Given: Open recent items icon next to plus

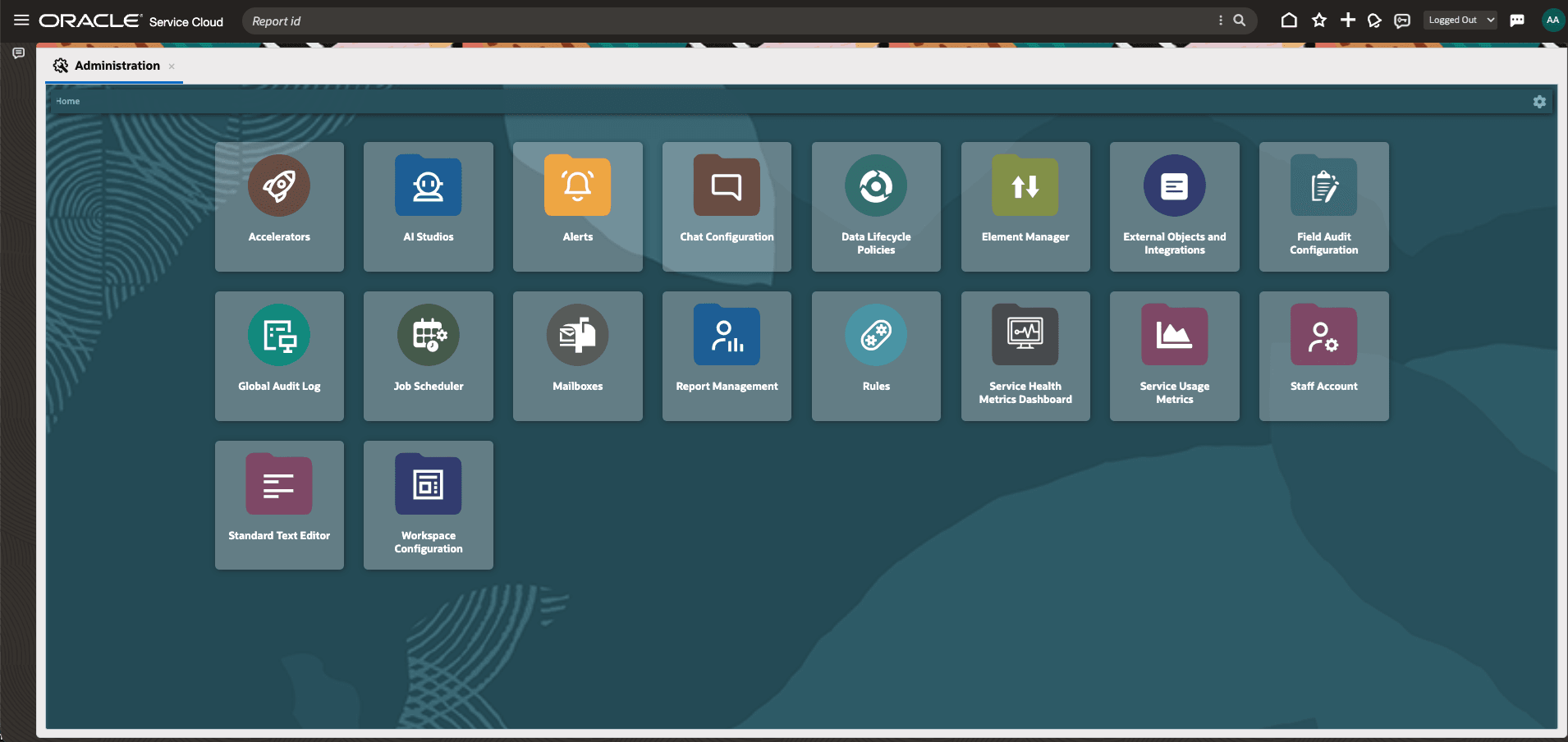Looking at the screenshot, I should click(1374, 21).
